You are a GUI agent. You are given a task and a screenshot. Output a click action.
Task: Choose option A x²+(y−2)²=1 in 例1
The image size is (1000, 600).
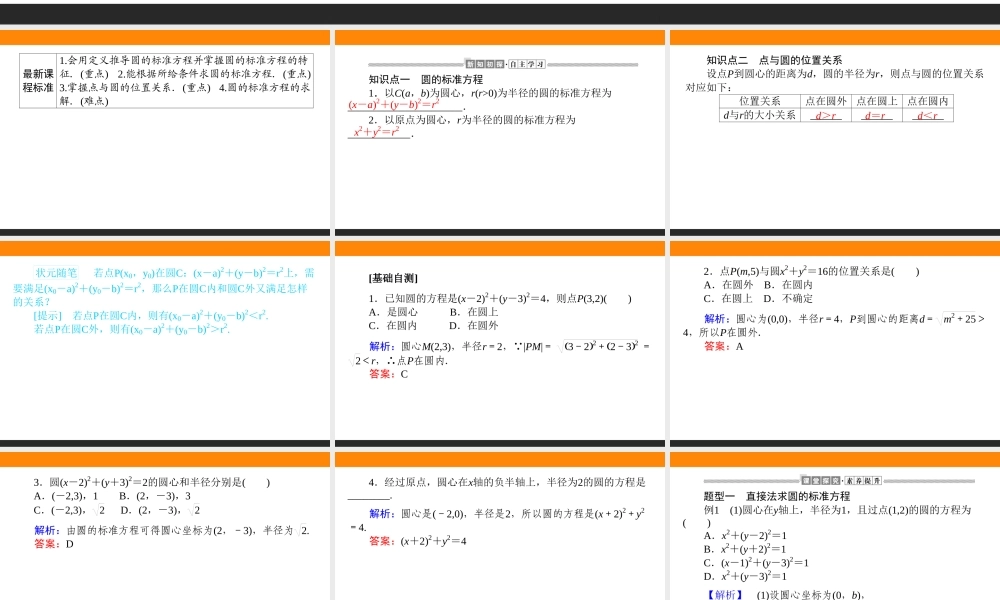pos(746,536)
